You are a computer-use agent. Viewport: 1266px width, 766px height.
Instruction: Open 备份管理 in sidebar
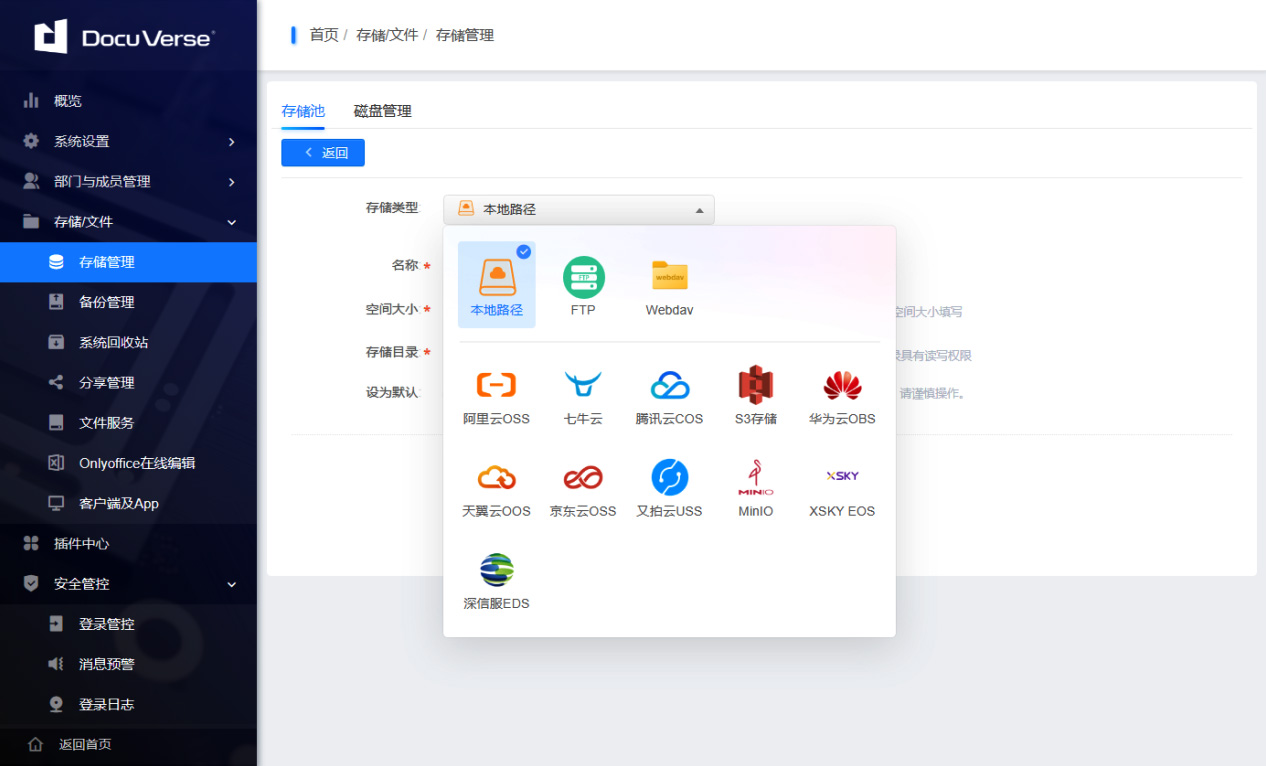point(106,302)
